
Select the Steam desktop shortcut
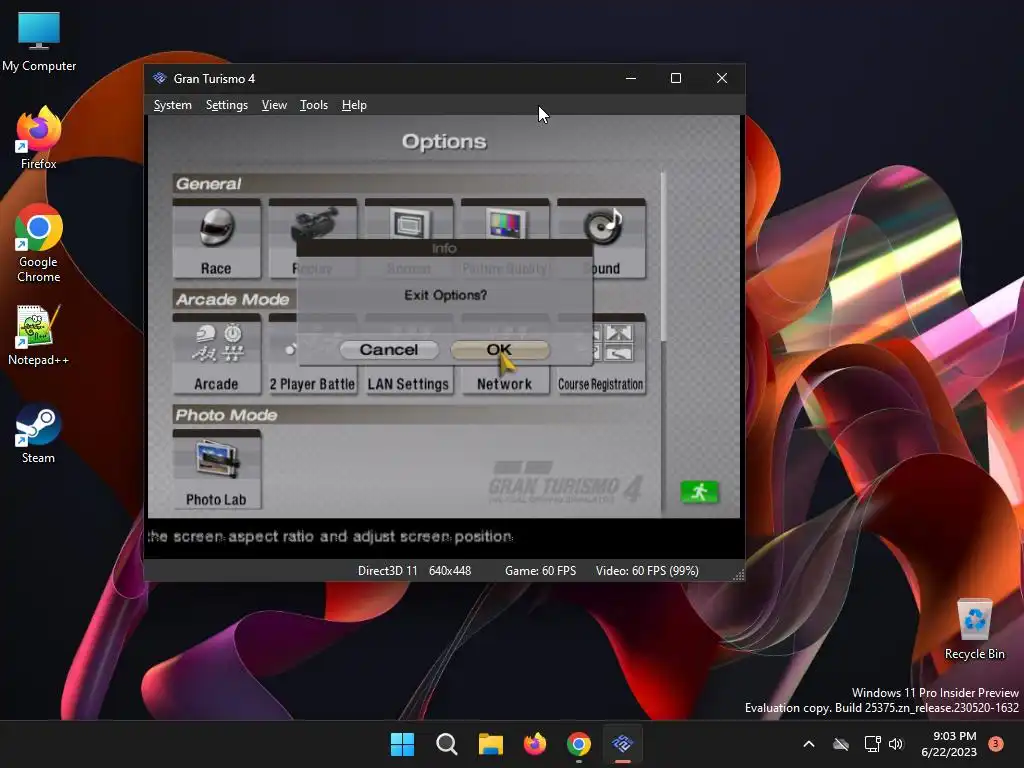(x=39, y=434)
